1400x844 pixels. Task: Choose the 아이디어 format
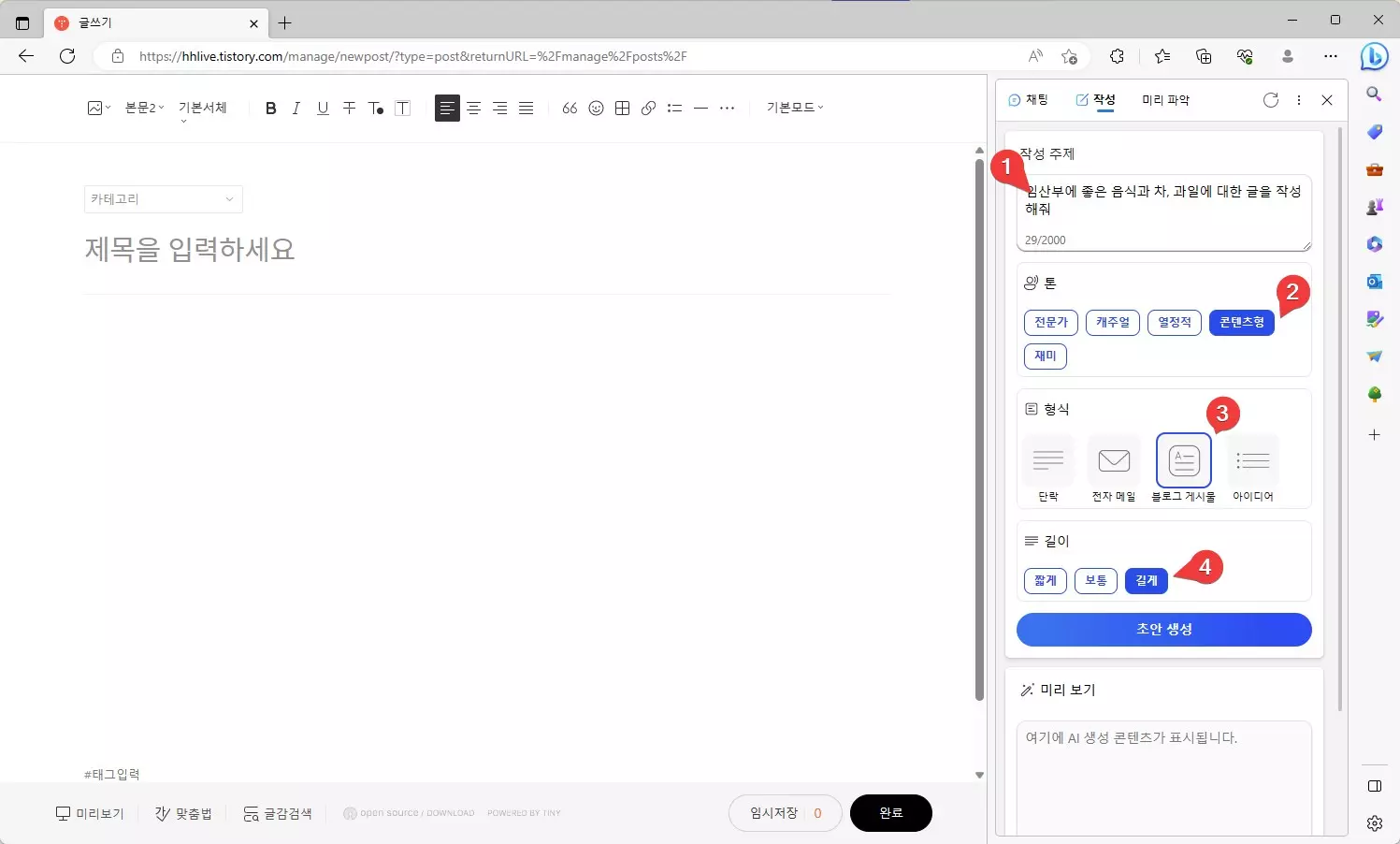click(x=1253, y=468)
